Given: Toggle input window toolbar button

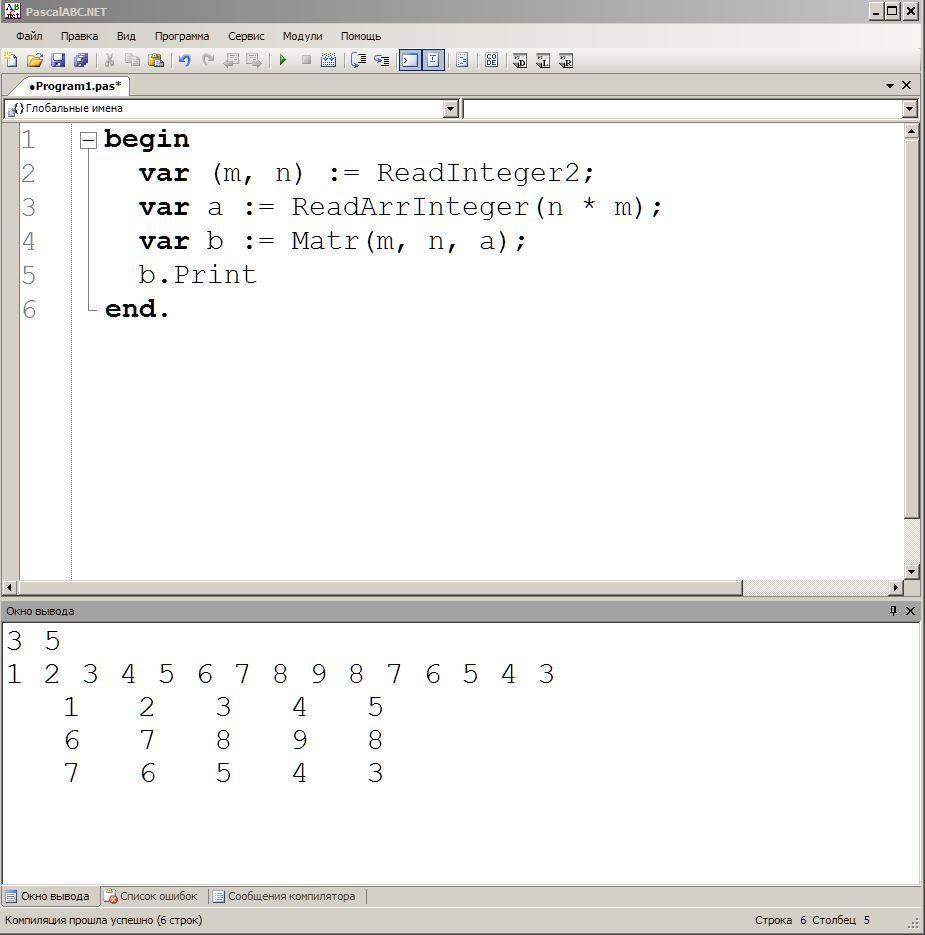Looking at the screenshot, I should [x=434, y=60].
